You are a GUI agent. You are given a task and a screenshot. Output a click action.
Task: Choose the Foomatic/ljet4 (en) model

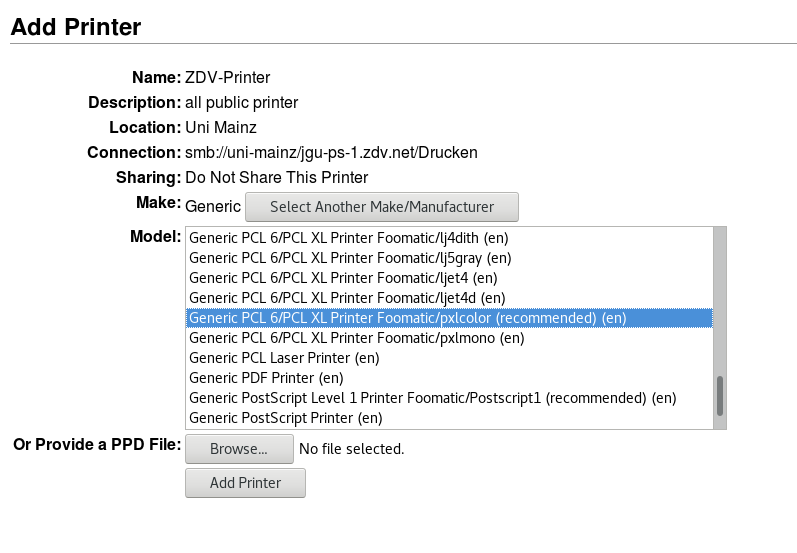[x=449, y=278]
